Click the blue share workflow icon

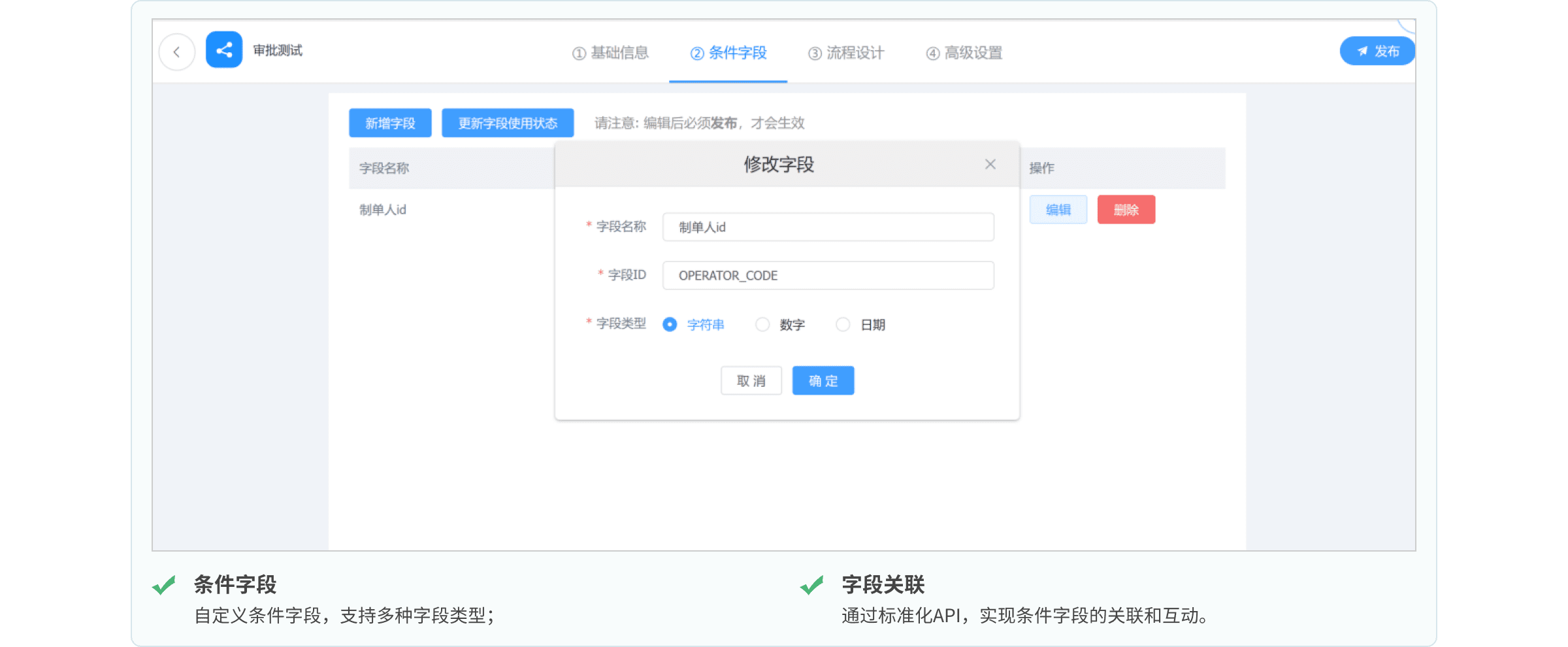point(224,50)
